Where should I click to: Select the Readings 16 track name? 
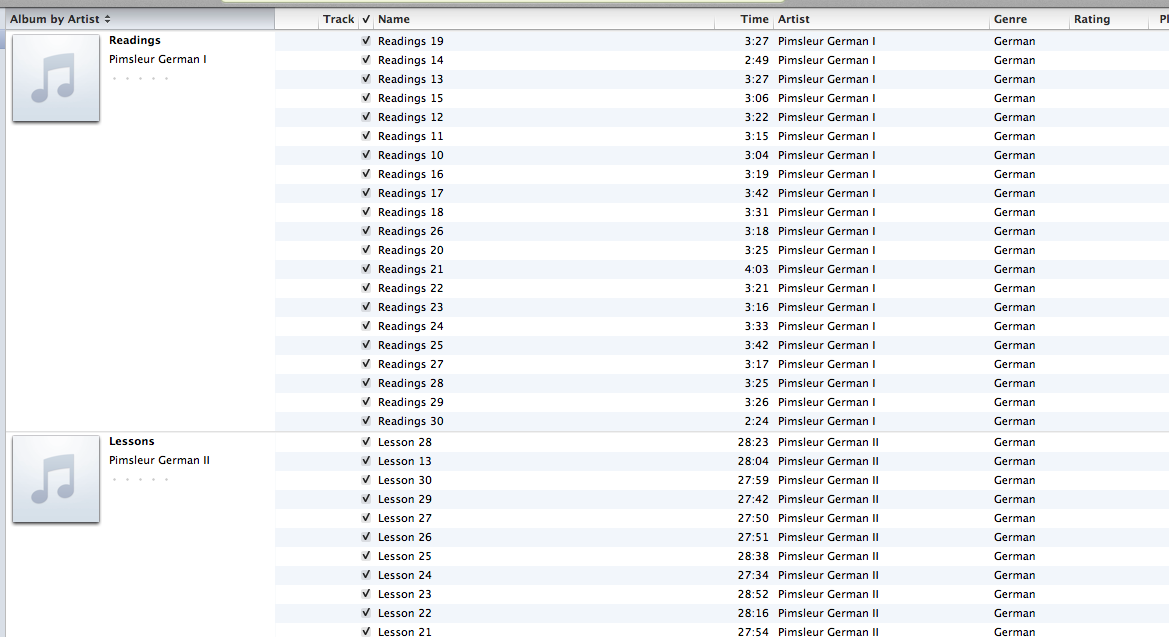pos(410,174)
